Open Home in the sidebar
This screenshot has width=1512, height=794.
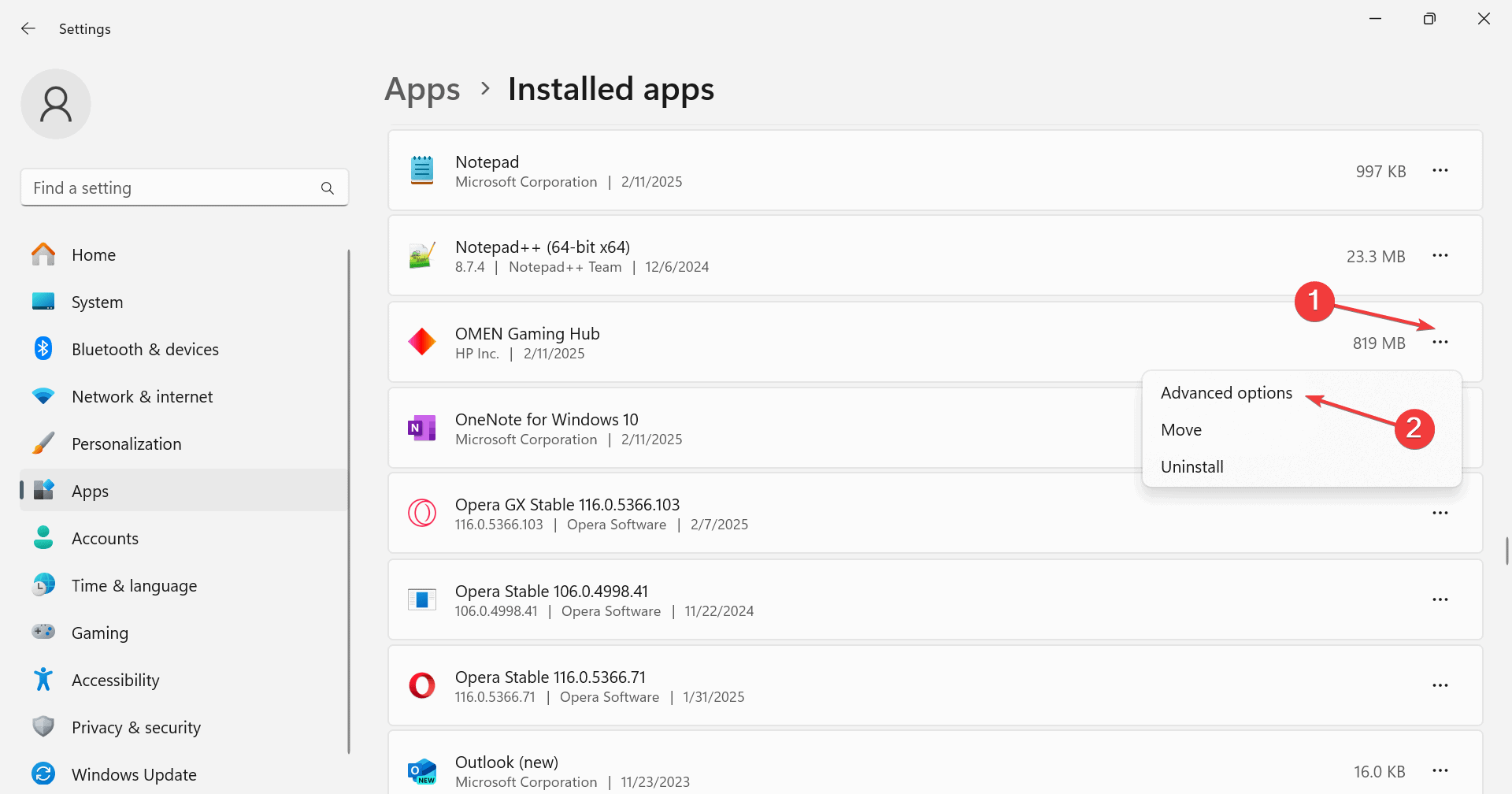pyautogui.click(x=184, y=254)
